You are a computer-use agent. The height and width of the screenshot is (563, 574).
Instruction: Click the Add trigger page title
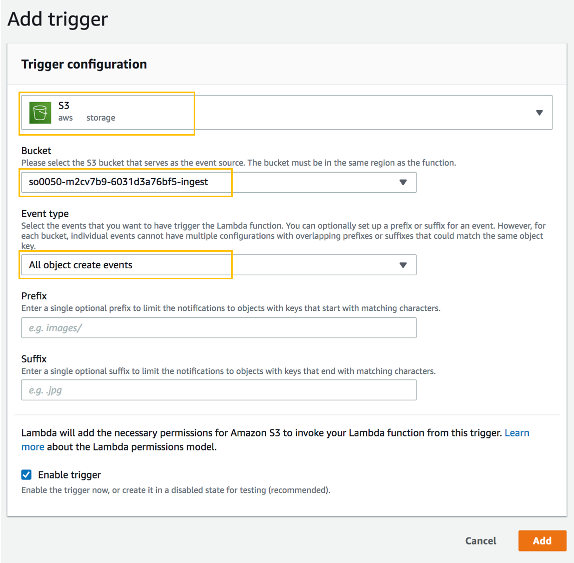click(x=58, y=19)
